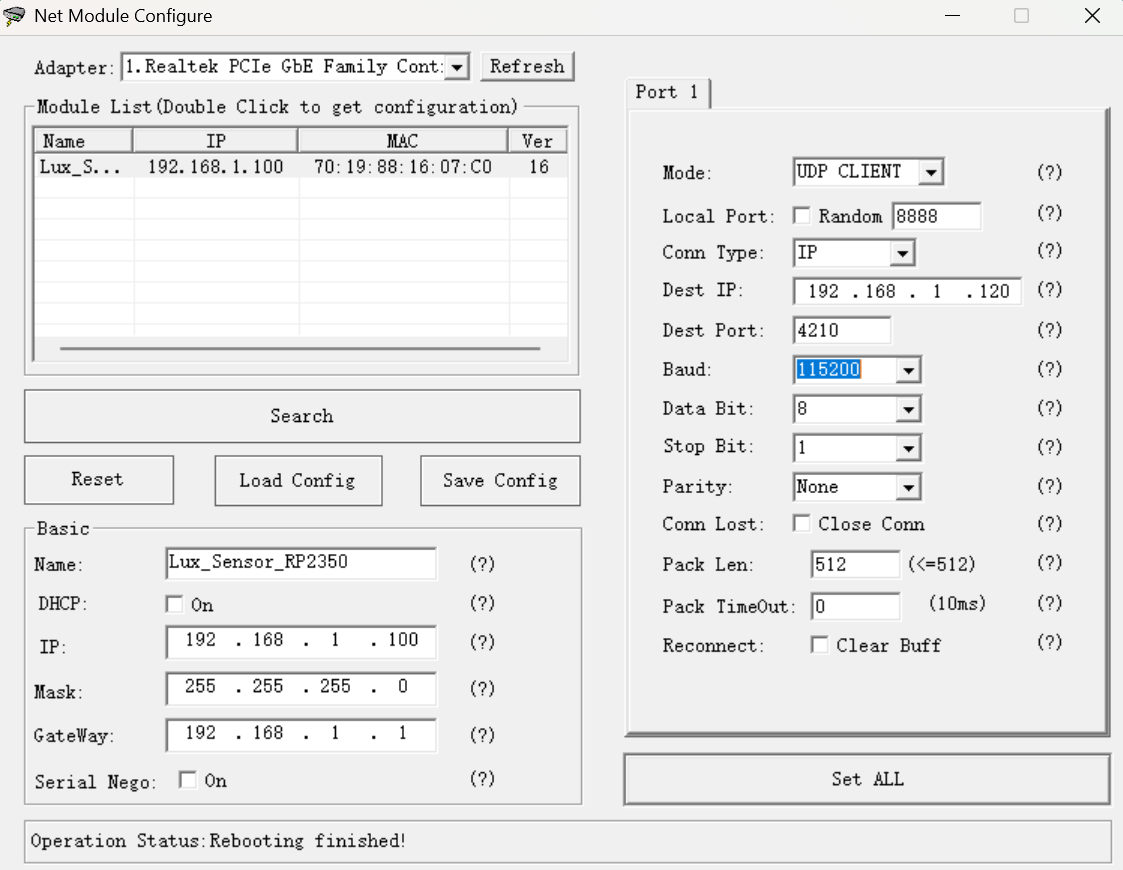Click the version cell 16
Image resolution: width=1123 pixels, height=870 pixels.
539,167
